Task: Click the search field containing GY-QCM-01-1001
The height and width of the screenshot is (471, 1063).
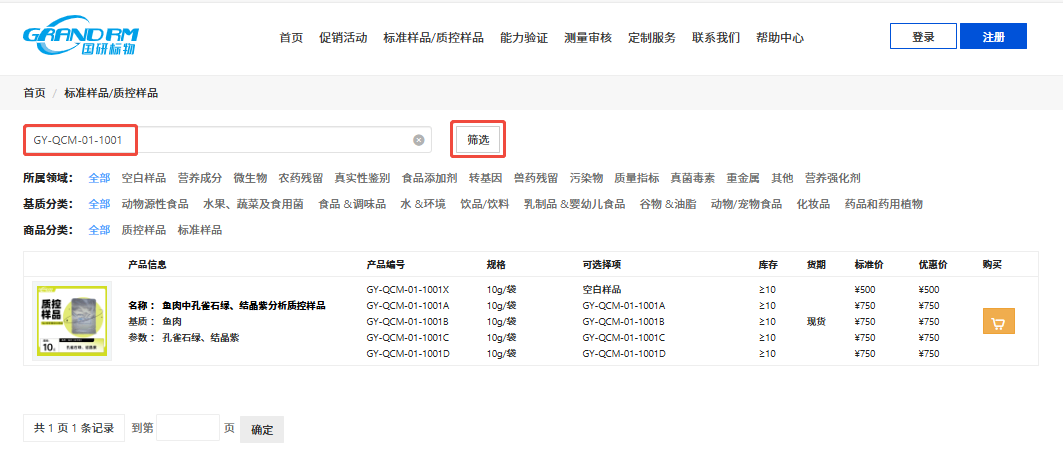Action: pos(220,140)
